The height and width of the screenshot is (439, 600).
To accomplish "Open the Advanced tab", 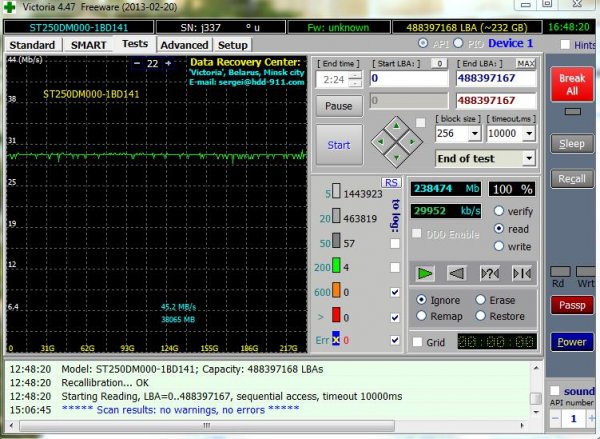I will pyautogui.click(x=184, y=45).
